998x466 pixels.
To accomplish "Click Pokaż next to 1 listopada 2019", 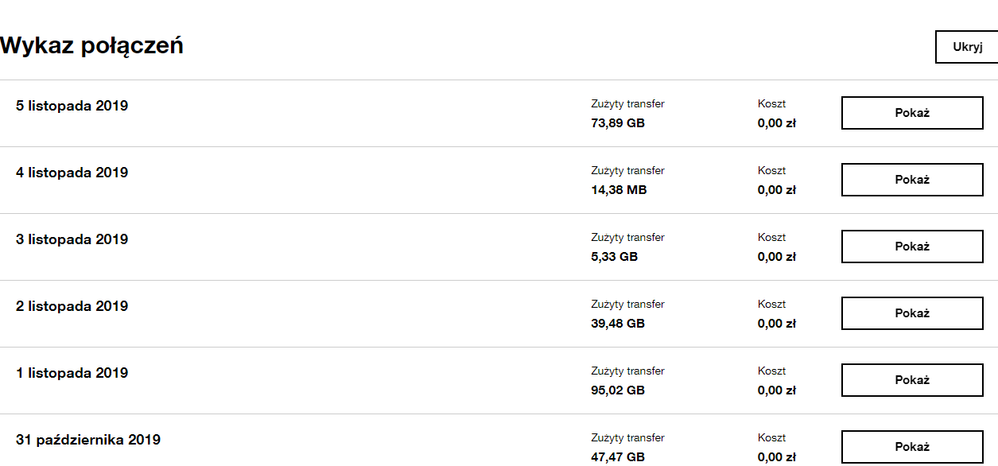I will (x=912, y=380).
